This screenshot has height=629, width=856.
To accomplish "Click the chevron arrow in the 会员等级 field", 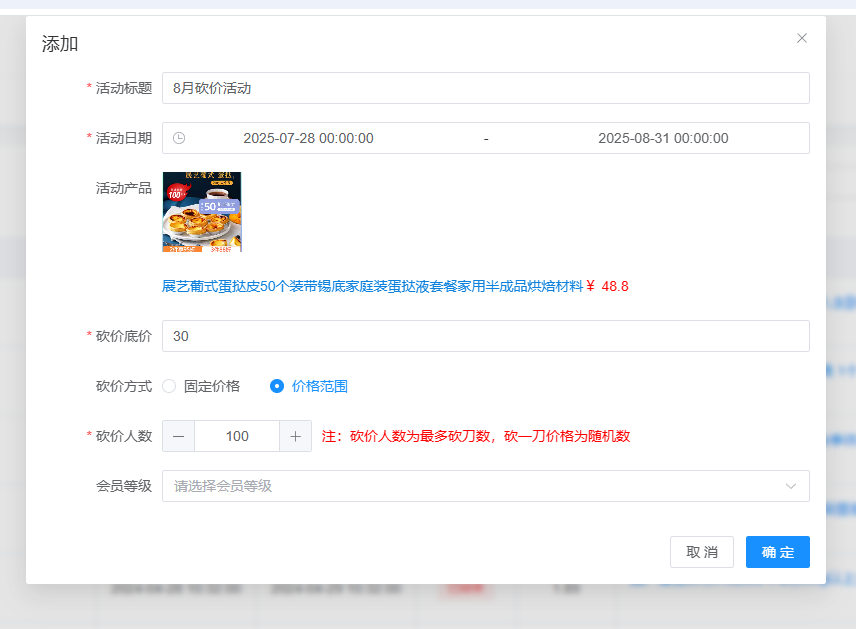I will (791, 486).
